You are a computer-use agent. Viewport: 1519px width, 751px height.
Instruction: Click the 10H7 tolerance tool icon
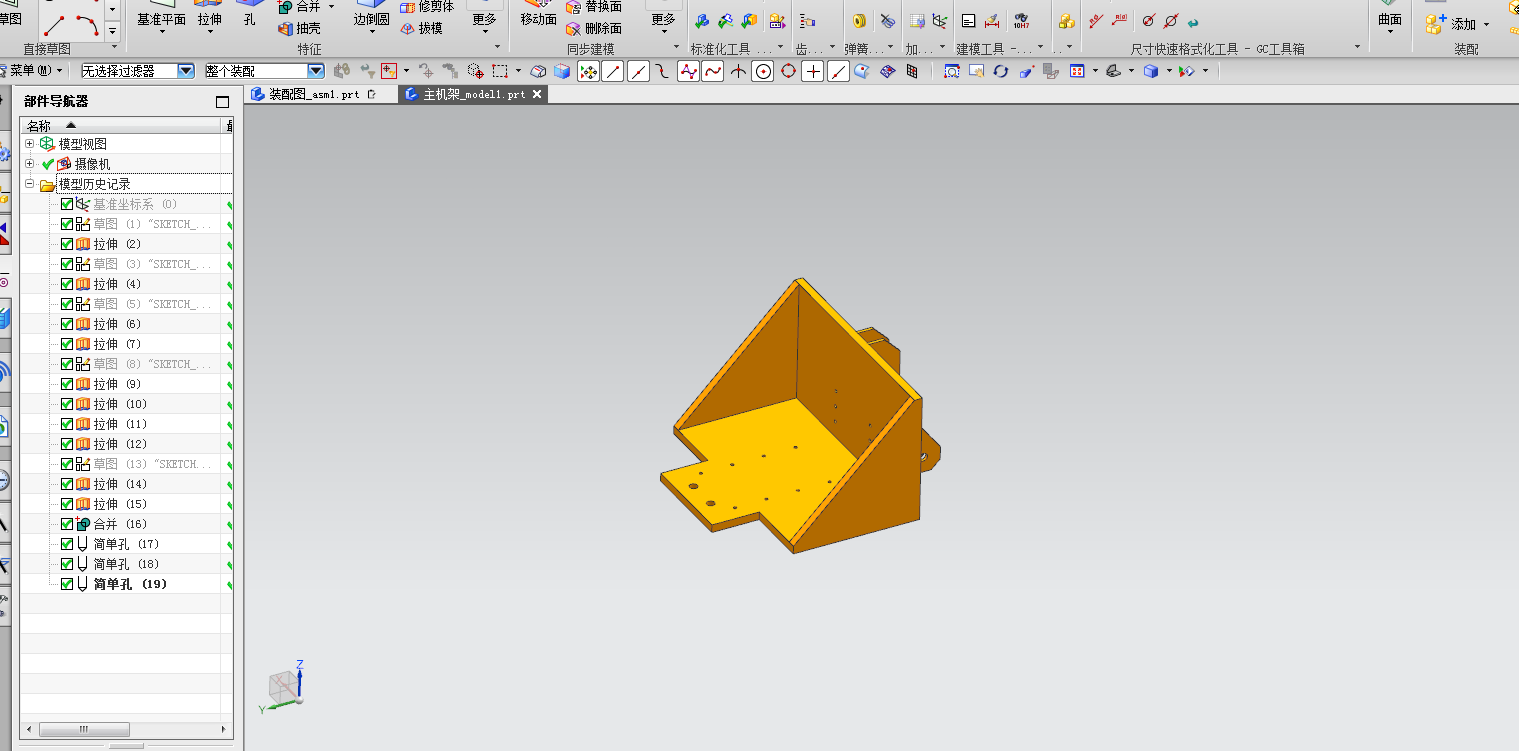coord(1020,20)
